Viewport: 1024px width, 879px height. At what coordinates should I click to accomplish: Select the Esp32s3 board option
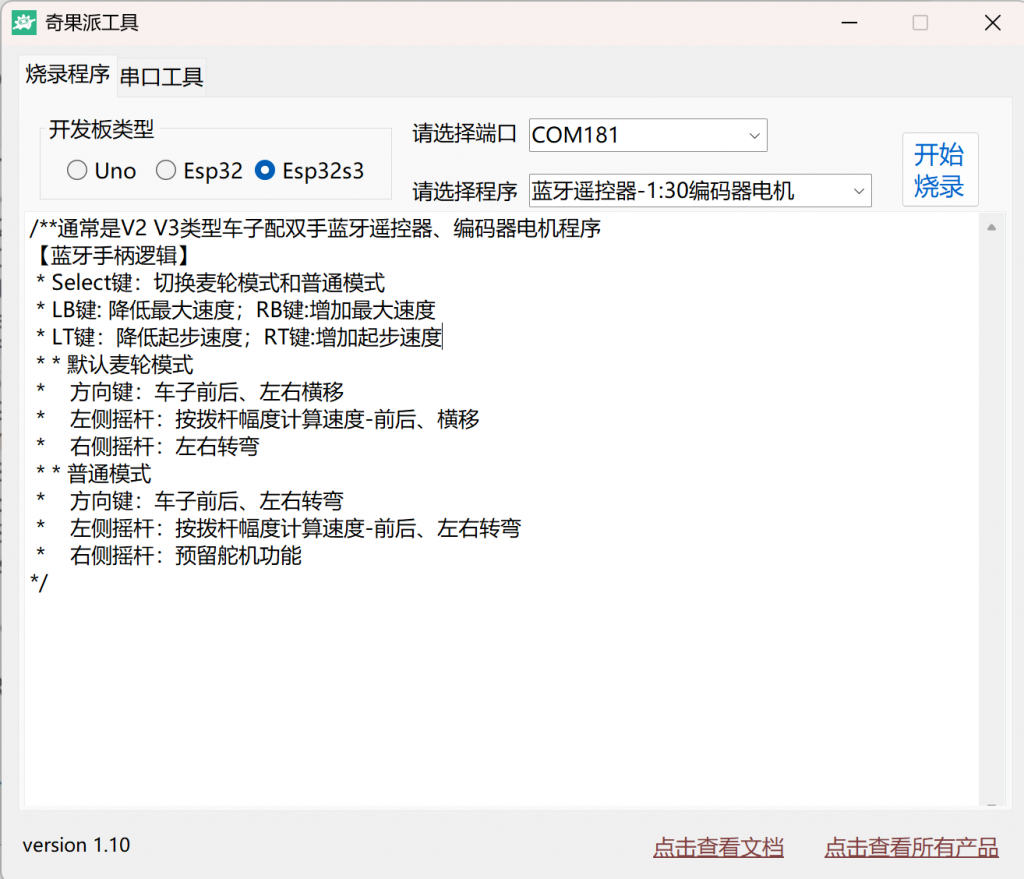tap(265, 171)
